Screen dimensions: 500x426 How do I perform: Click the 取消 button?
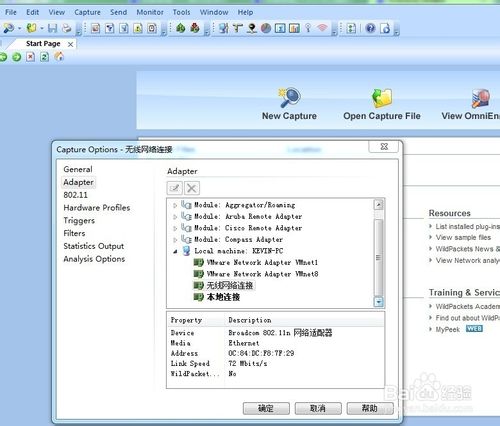[318, 408]
